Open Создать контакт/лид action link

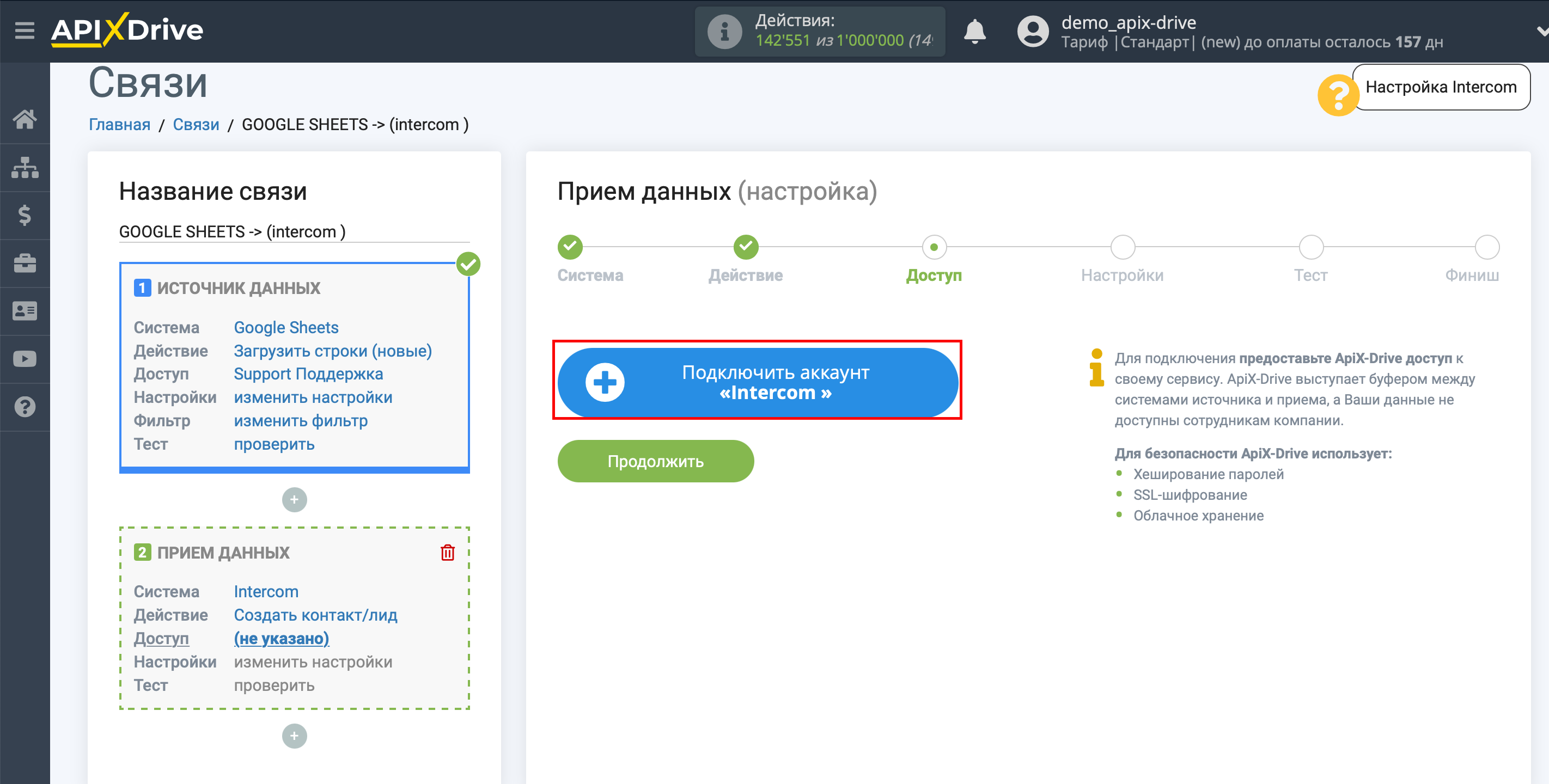pos(315,615)
